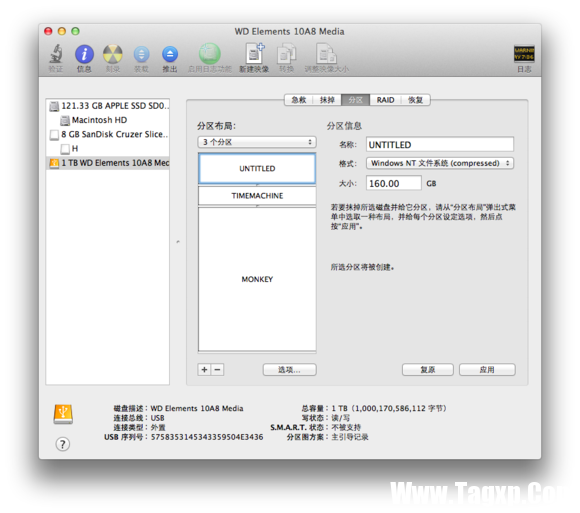
Task: Click the Revert (复原) button
Action: (428, 369)
